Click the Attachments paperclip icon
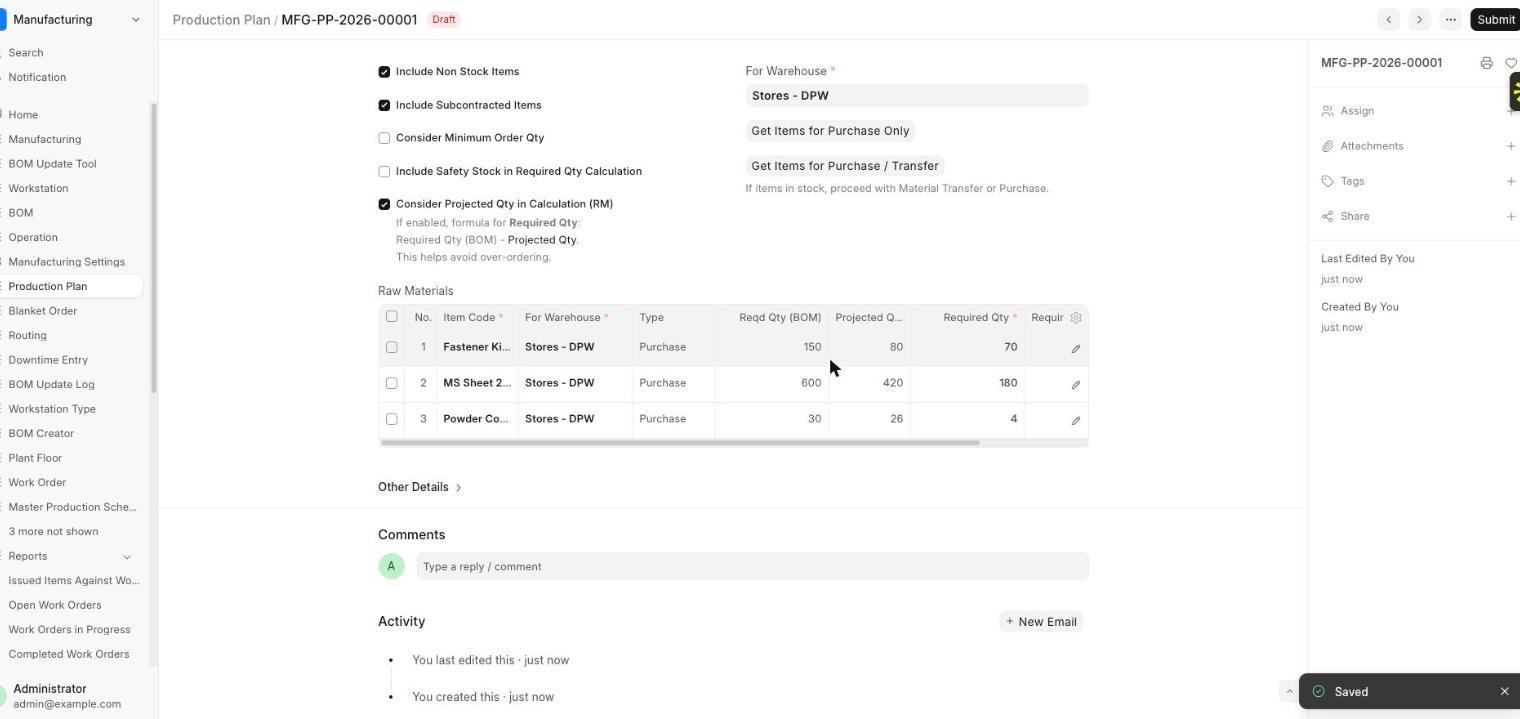The width and height of the screenshot is (1520, 719). pos(1328,146)
